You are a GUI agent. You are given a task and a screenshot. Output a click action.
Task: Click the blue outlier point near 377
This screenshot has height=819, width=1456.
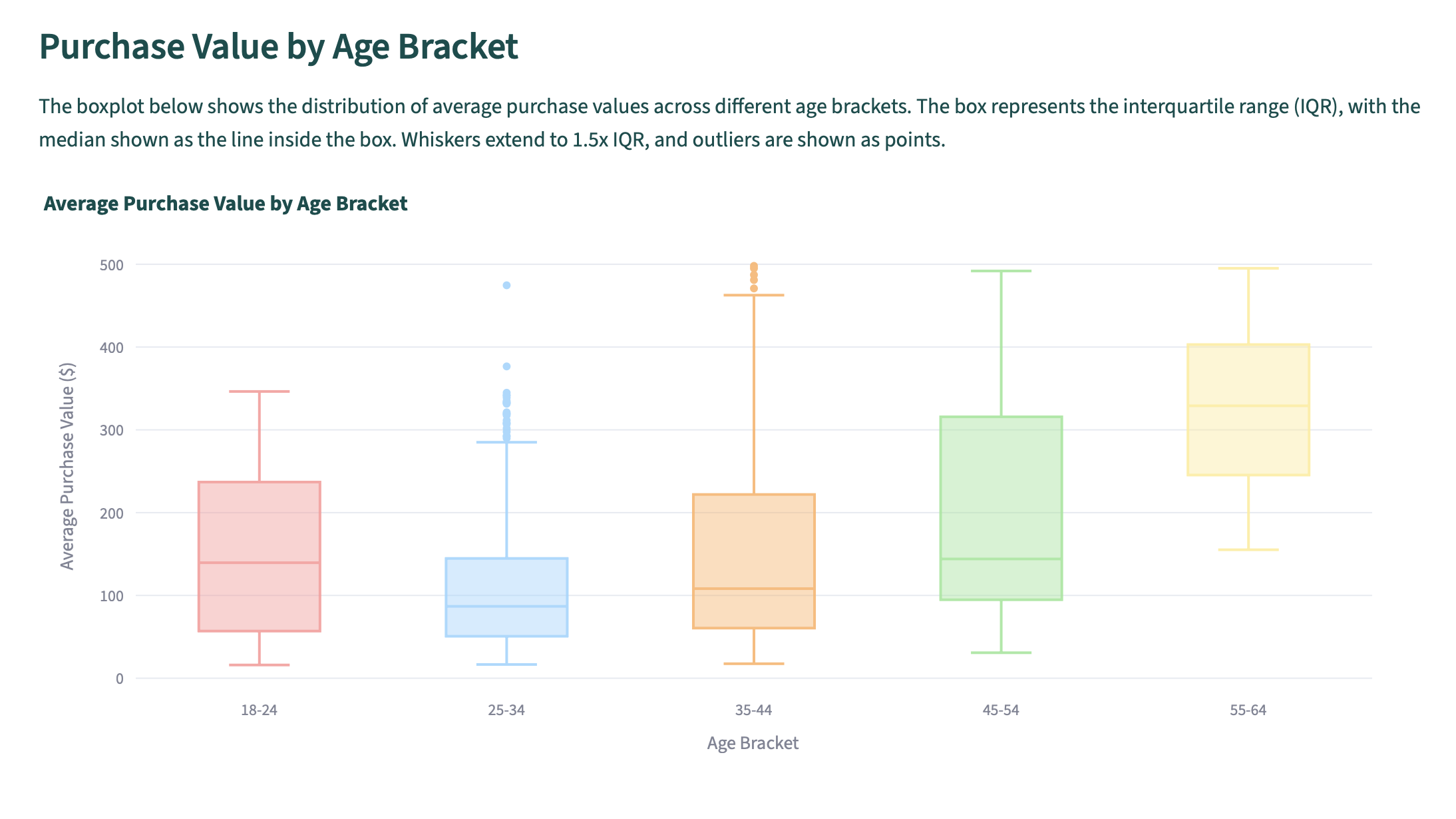(x=506, y=367)
